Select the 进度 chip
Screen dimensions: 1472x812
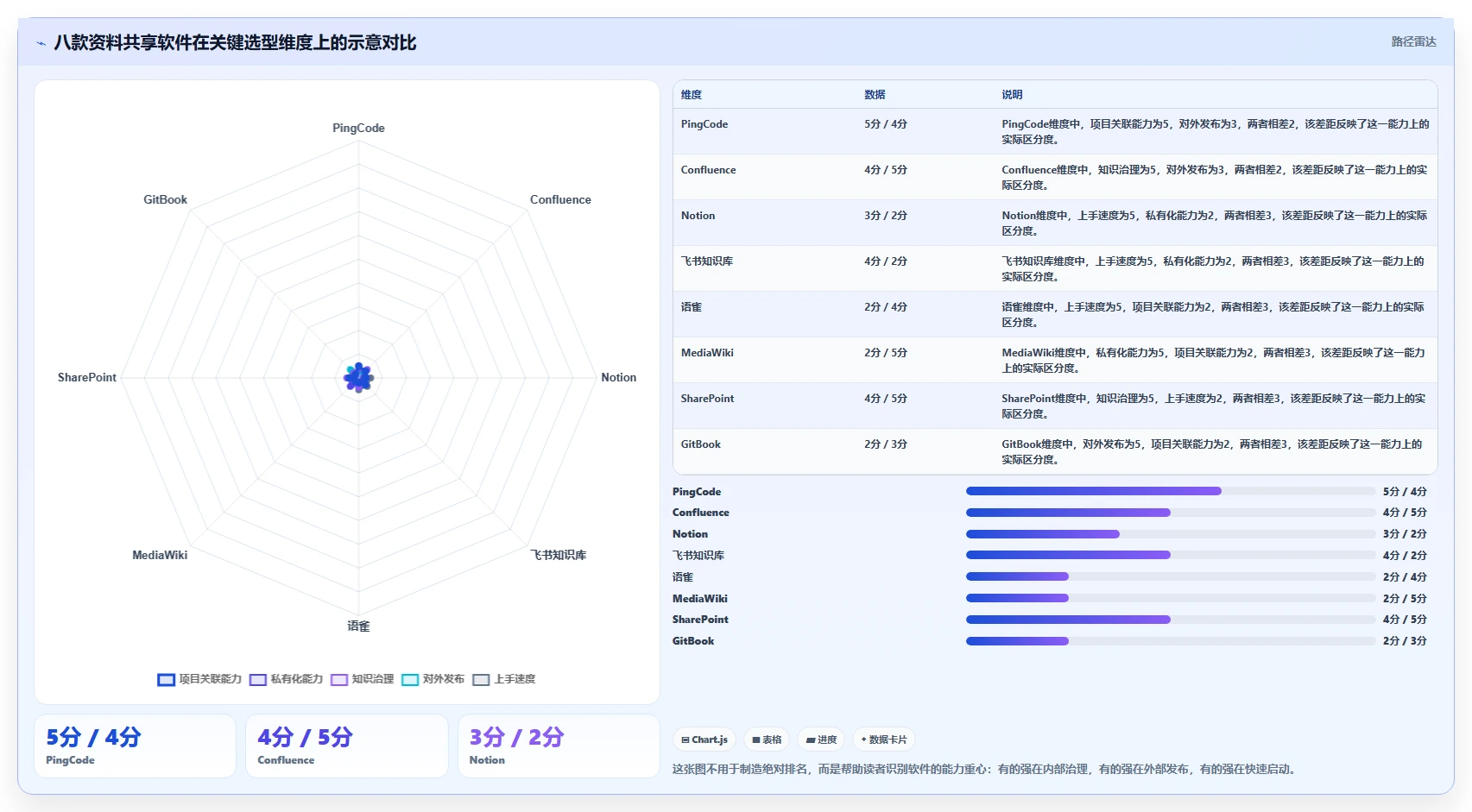coord(821,740)
